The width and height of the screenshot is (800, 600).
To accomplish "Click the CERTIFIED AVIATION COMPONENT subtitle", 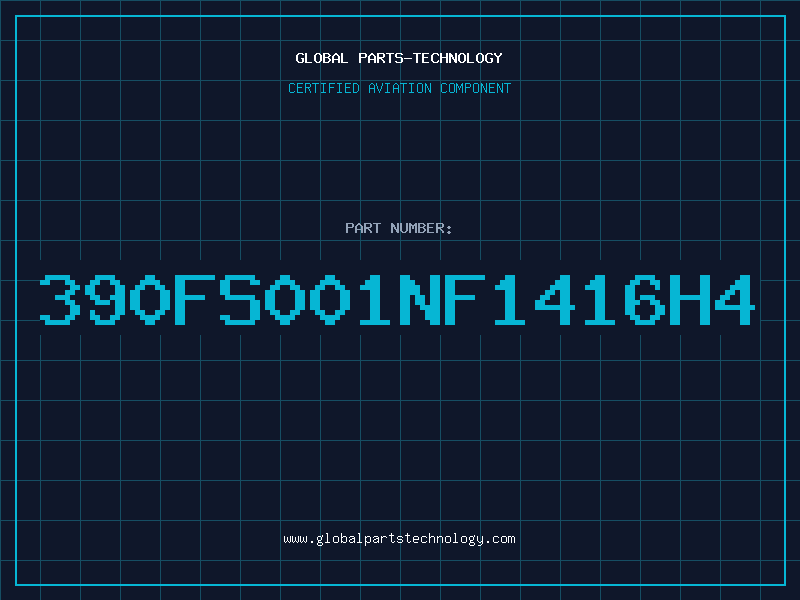I will click(399, 88).
